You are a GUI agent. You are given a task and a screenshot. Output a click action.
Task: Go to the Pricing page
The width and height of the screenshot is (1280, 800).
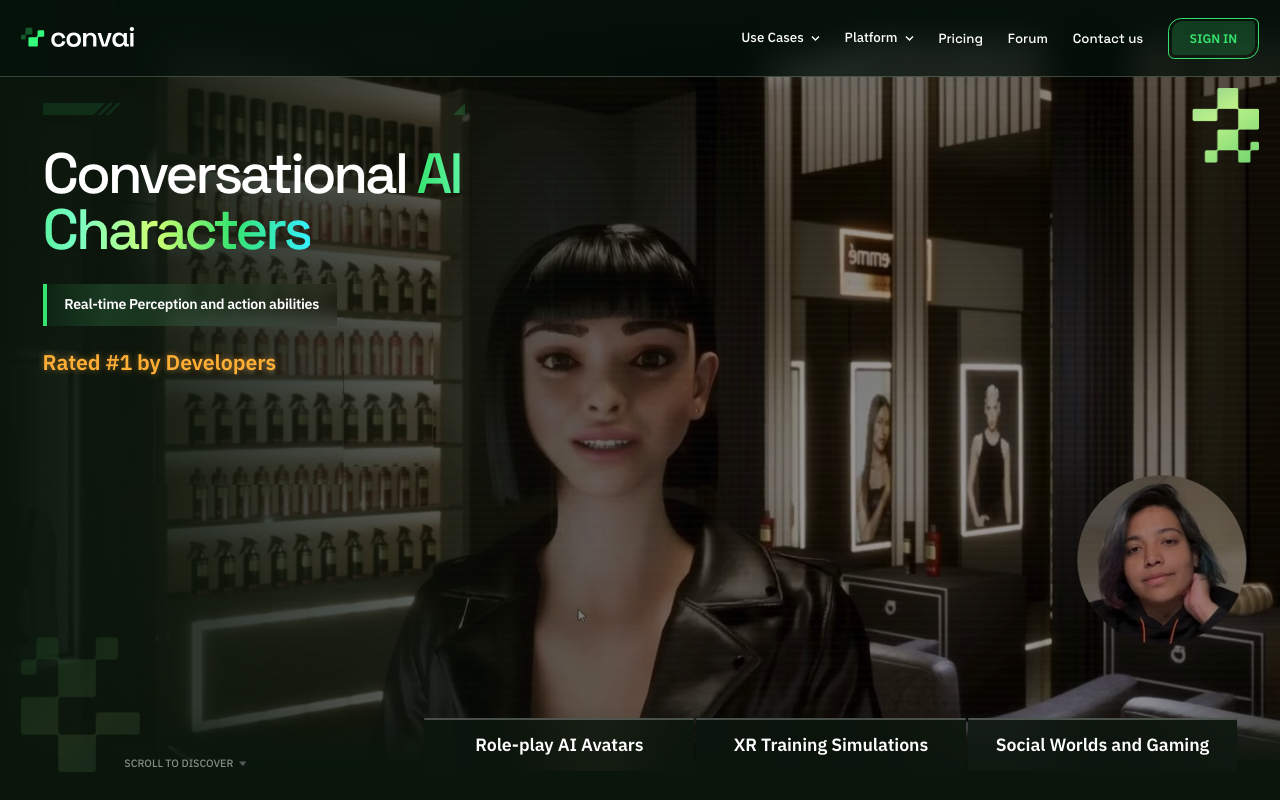(x=960, y=39)
